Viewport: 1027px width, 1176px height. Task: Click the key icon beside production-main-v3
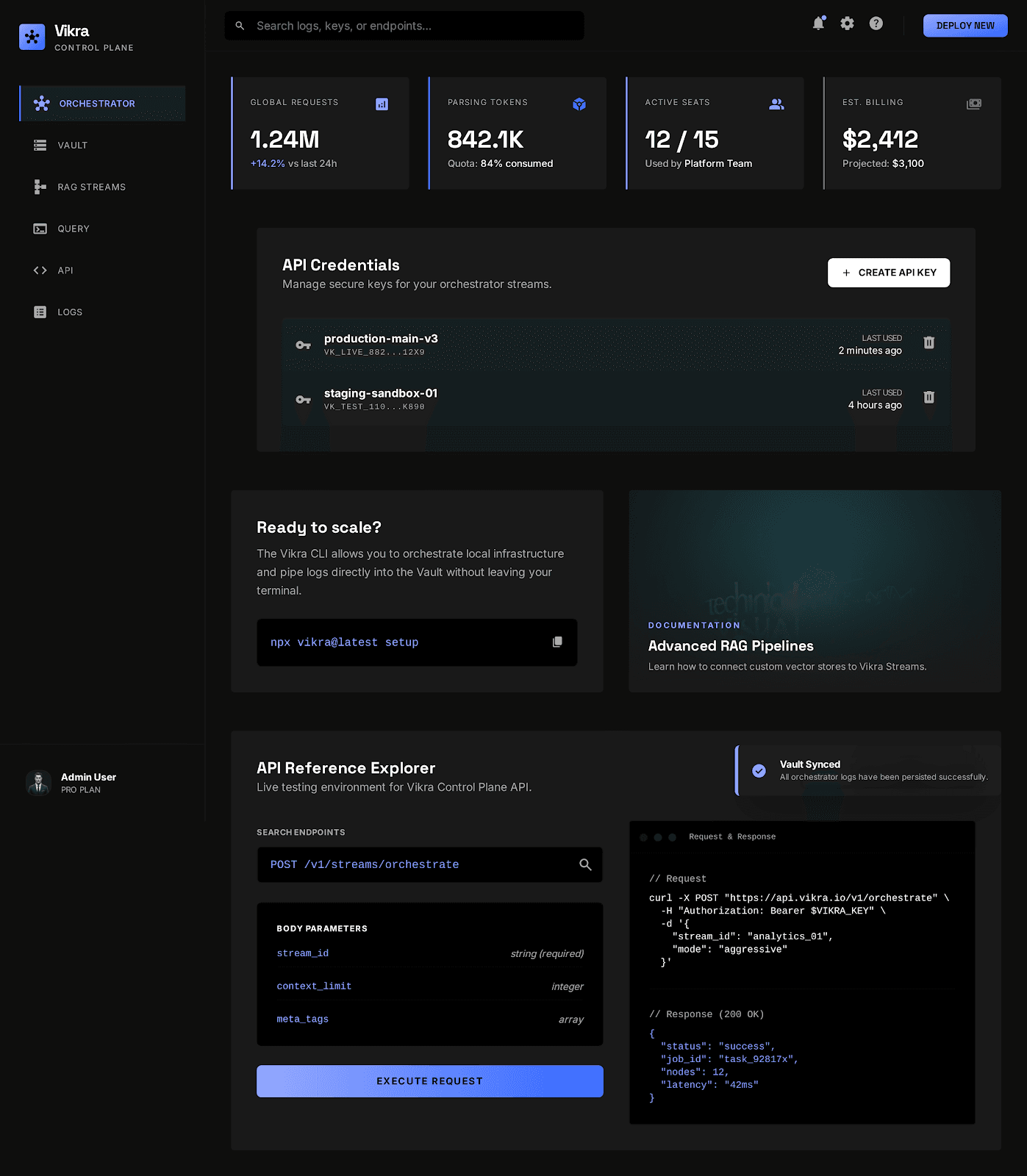tap(303, 345)
